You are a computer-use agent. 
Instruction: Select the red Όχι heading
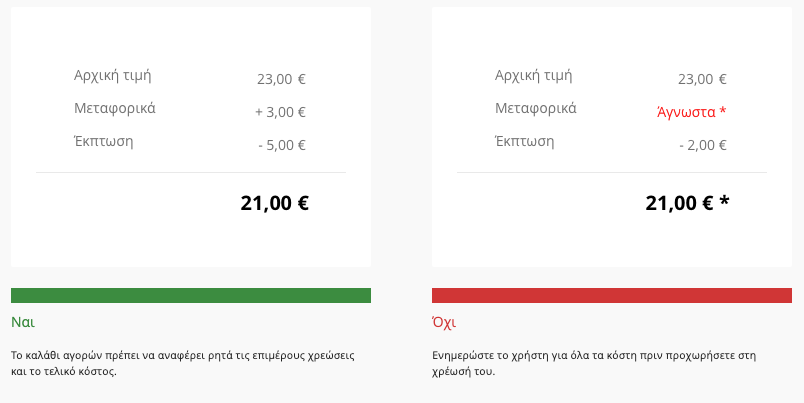click(x=444, y=322)
